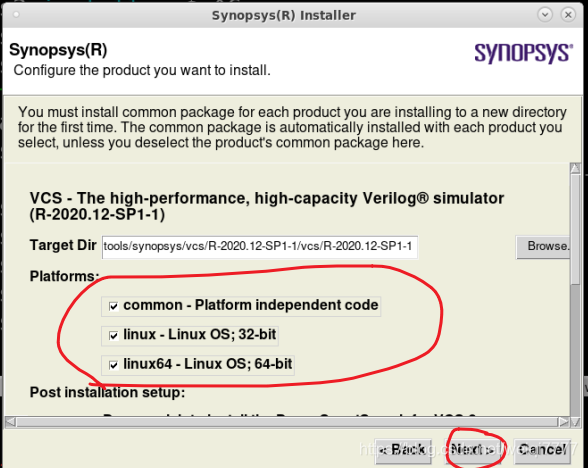Open the window menu dot in the titlebar
Viewport: 588px width, 468px height.
click(x=16, y=15)
